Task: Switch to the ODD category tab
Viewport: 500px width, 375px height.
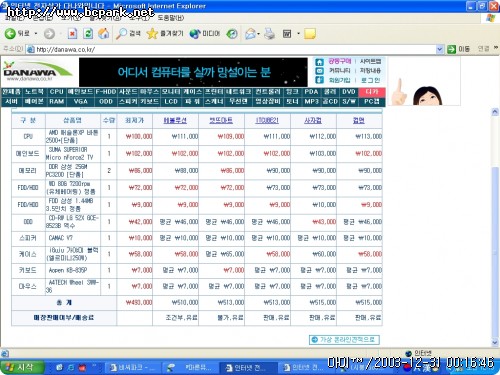Action: coord(106,101)
